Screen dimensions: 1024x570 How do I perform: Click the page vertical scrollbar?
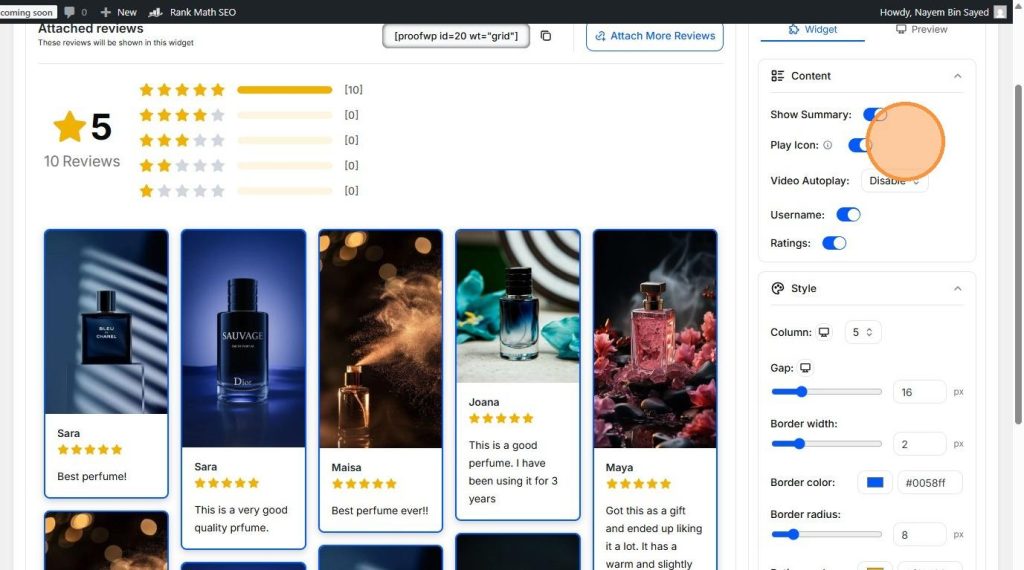click(1017, 255)
